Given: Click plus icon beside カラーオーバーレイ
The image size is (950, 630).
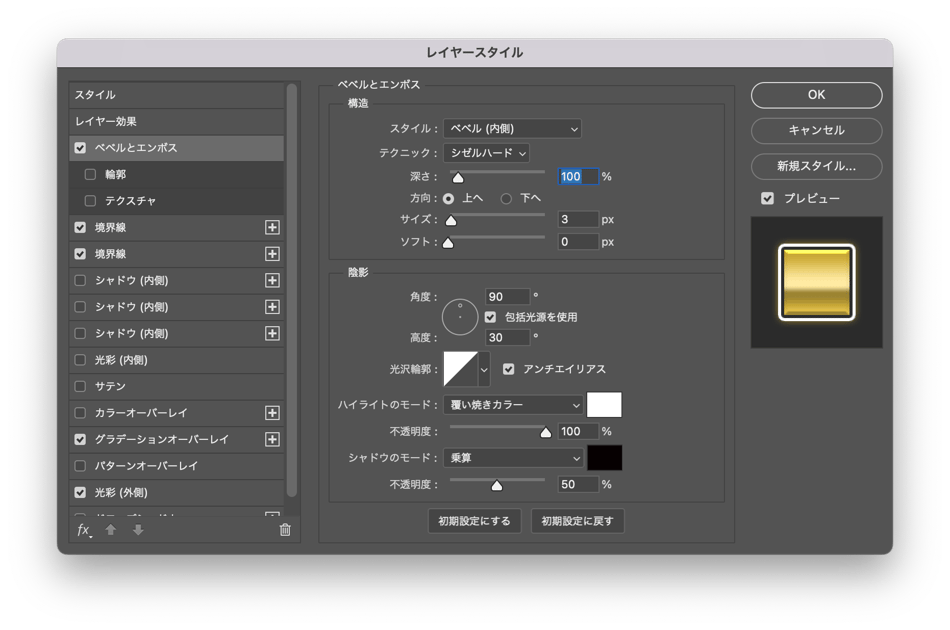Looking at the screenshot, I should 272,413.
